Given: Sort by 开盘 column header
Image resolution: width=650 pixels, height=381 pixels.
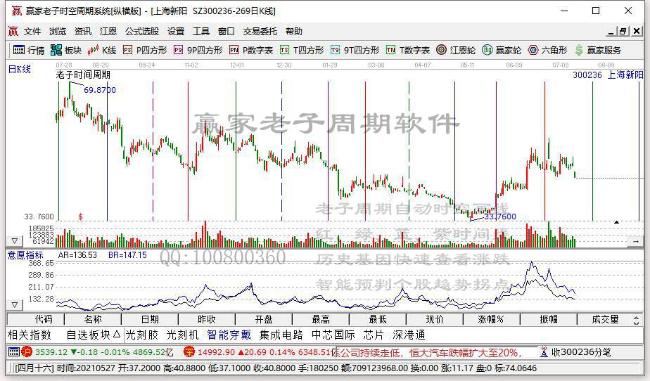Looking at the screenshot, I should [x=264, y=319].
